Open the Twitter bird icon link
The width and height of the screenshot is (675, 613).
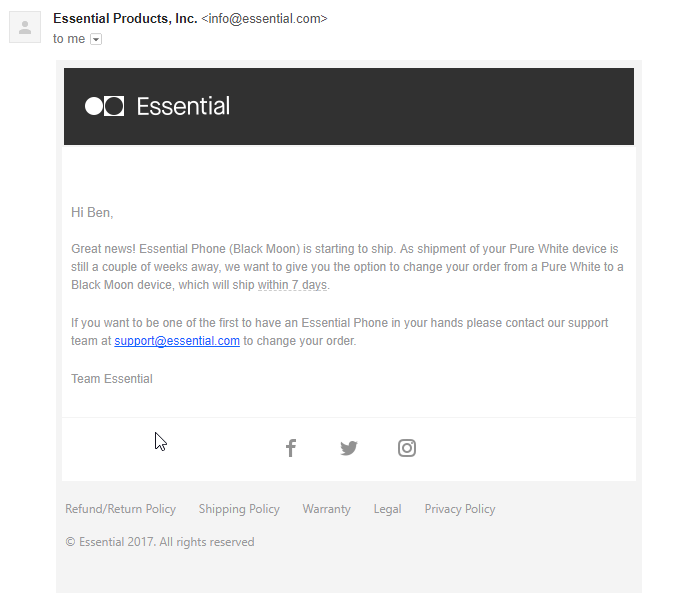pyautogui.click(x=348, y=448)
